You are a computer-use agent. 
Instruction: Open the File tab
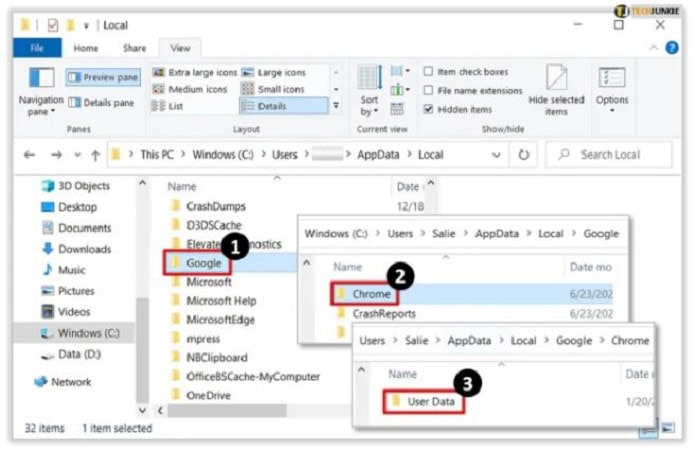[x=37, y=48]
